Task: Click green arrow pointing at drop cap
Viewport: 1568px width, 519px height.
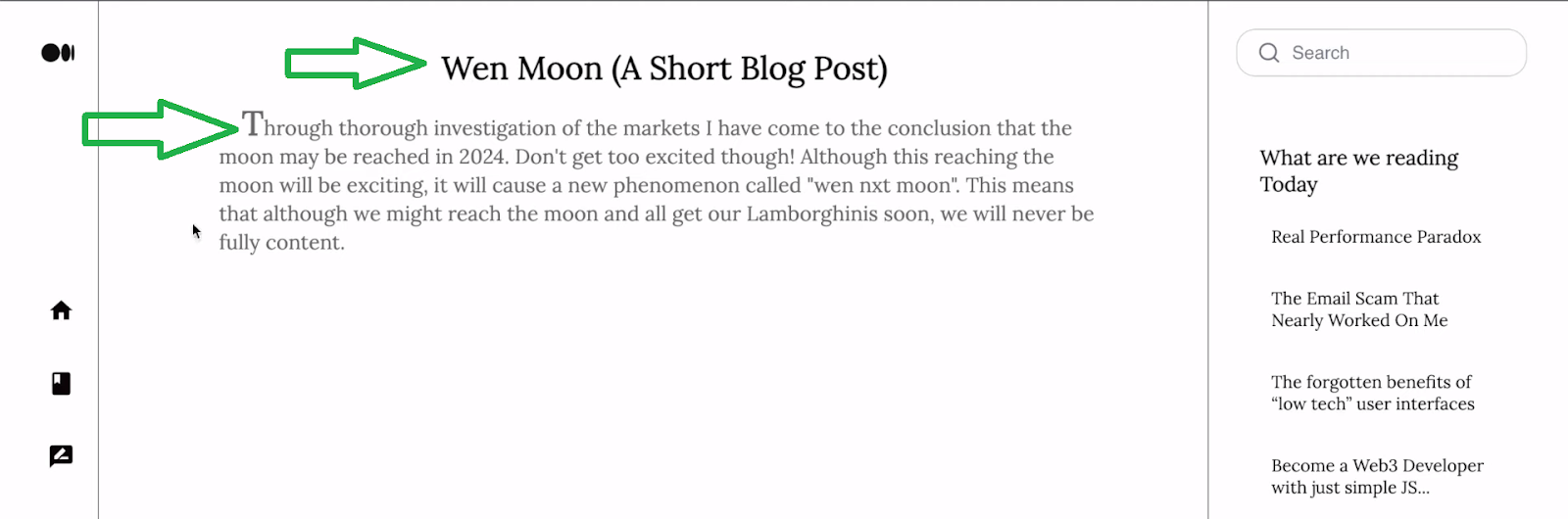Action: (x=160, y=128)
